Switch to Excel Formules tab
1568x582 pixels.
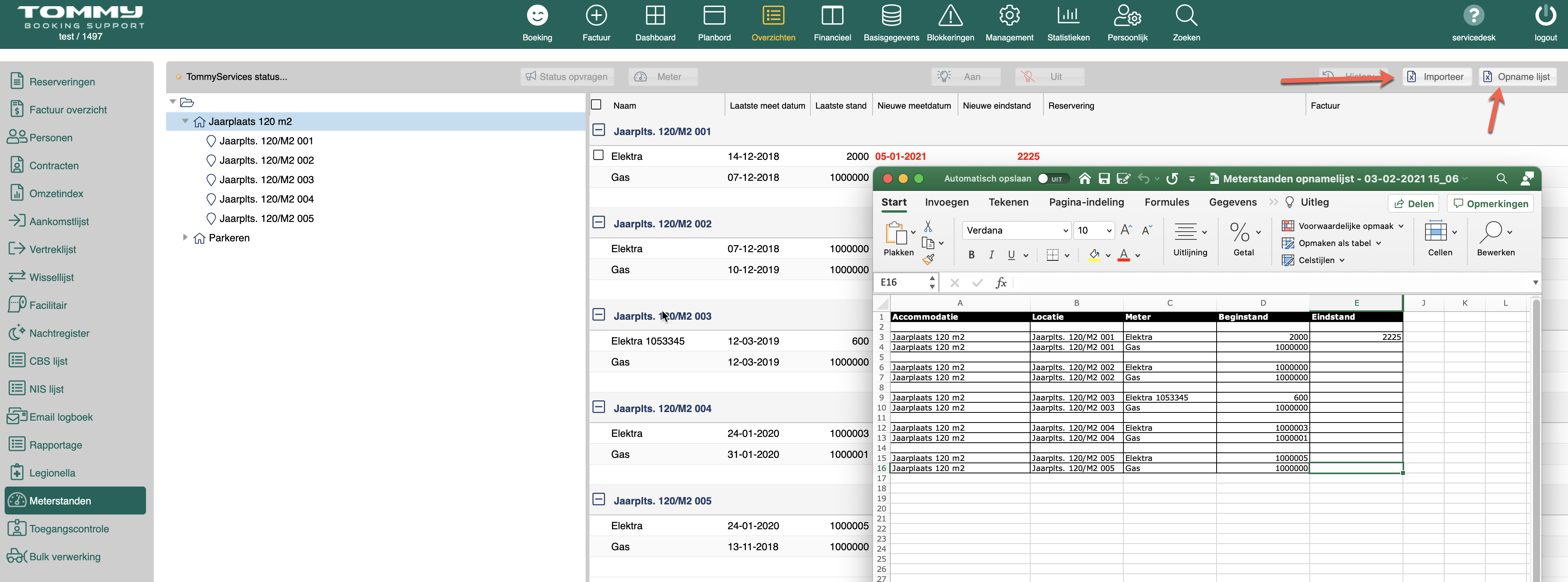tap(1166, 203)
